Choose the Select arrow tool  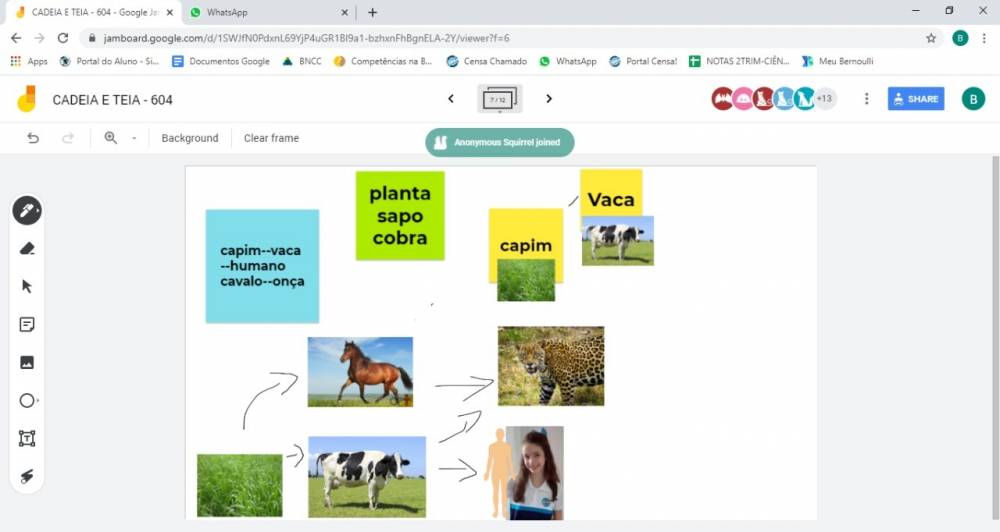(27, 286)
